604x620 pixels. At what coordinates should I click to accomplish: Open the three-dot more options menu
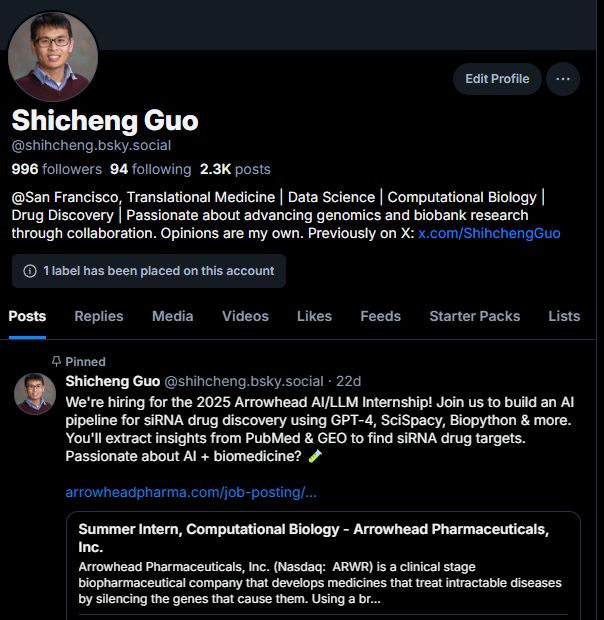click(x=562, y=79)
